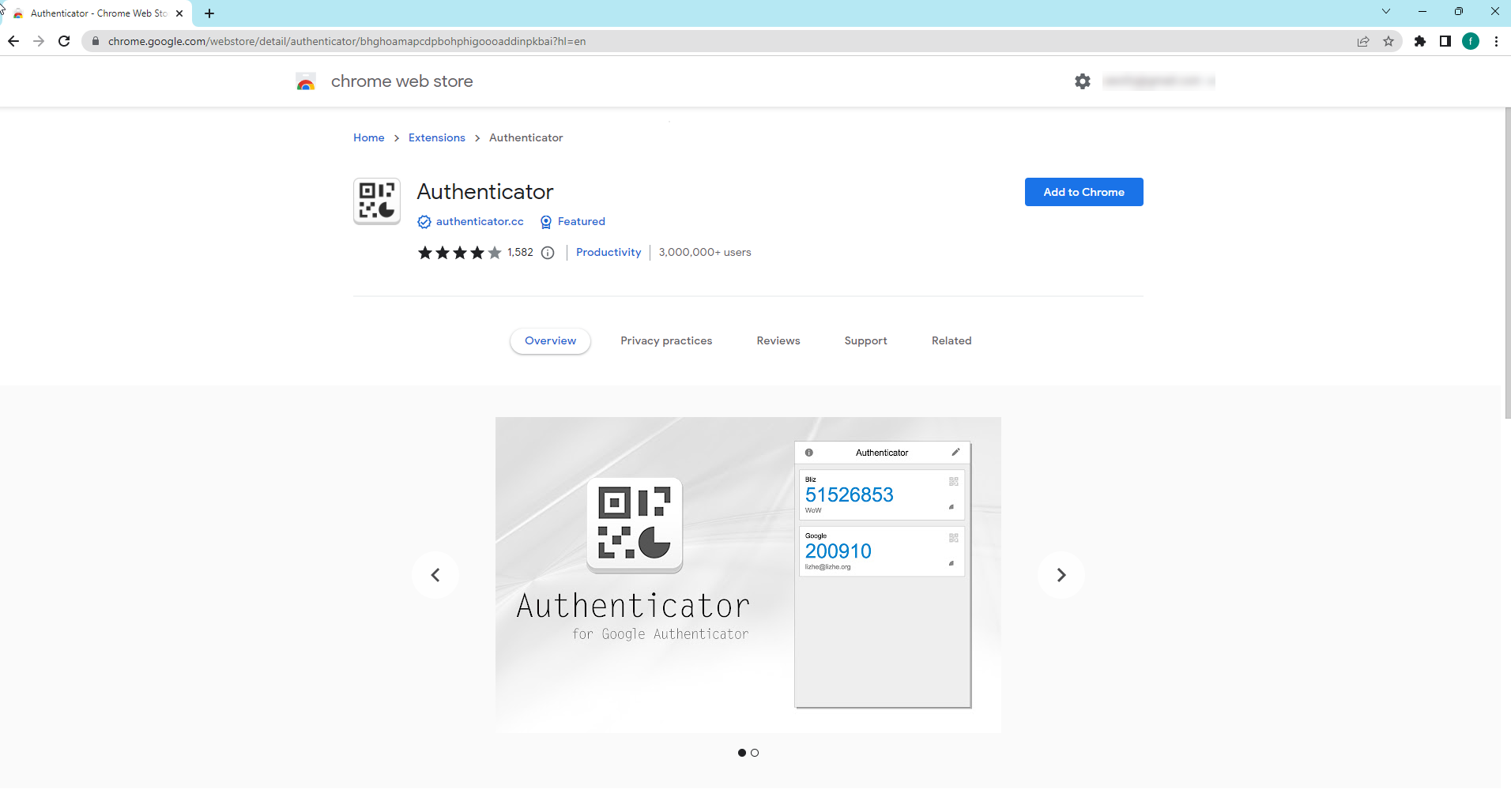Close the Authenticator Chrome Web Store tab

[179, 13]
